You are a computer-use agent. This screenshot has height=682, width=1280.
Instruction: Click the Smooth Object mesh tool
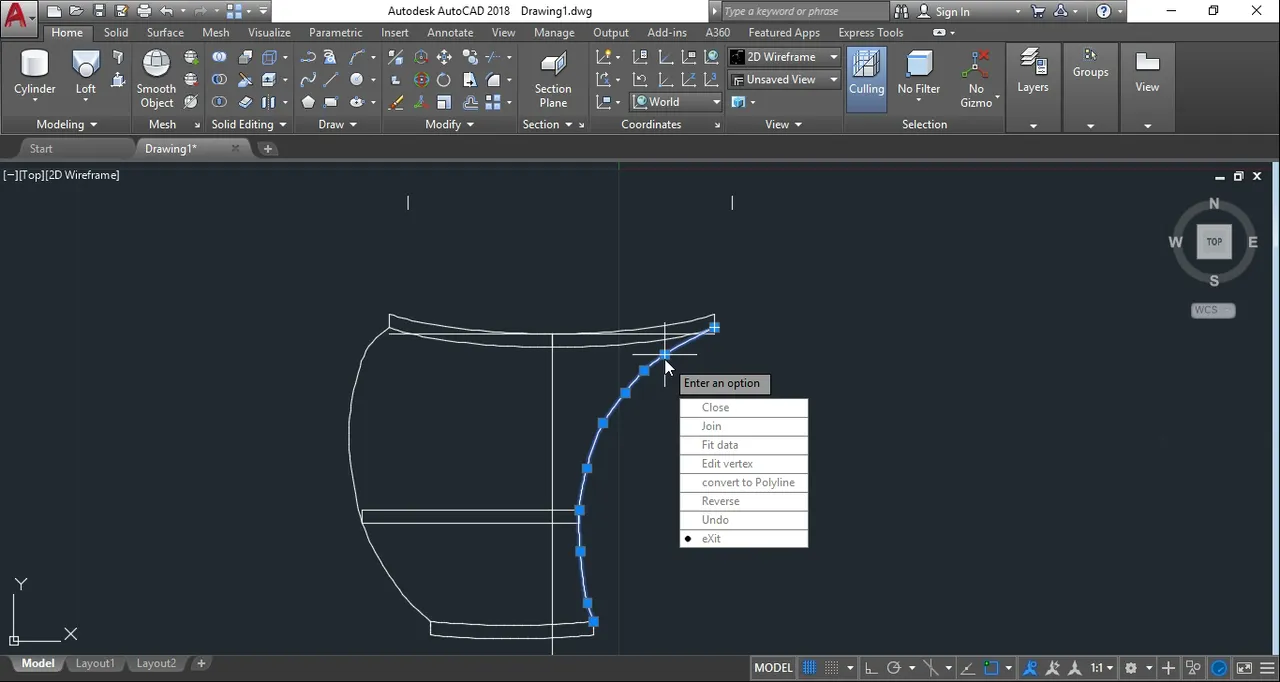point(156,79)
